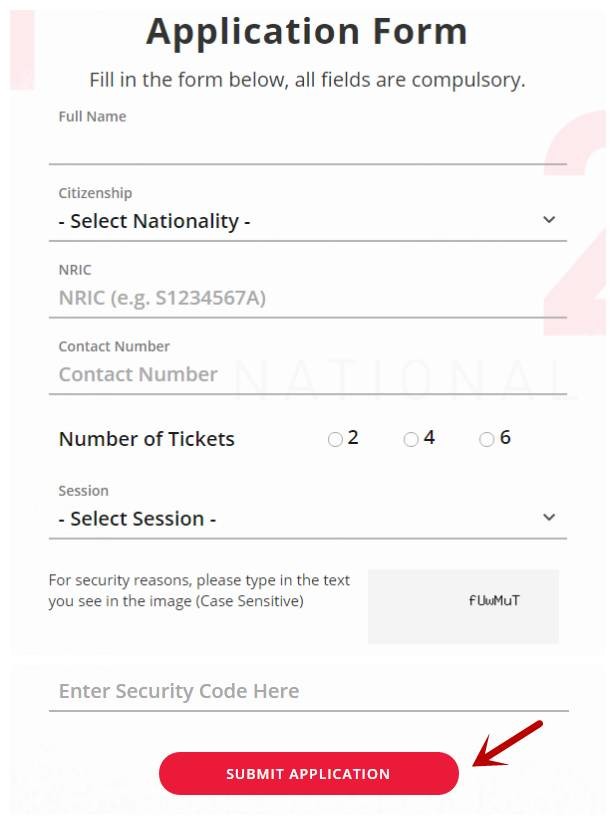
Task: Click the Citizenship field label
Action: click(95, 193)
